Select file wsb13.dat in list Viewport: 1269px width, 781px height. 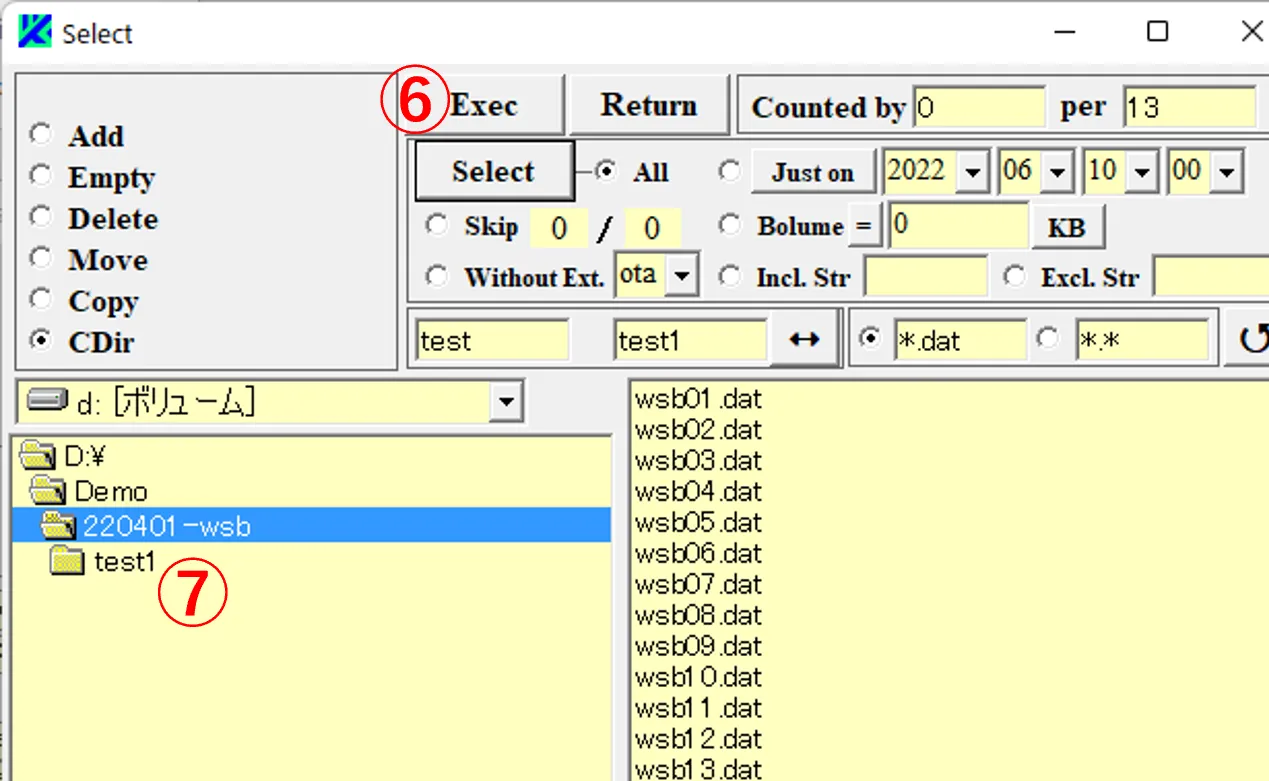[698, 769]
